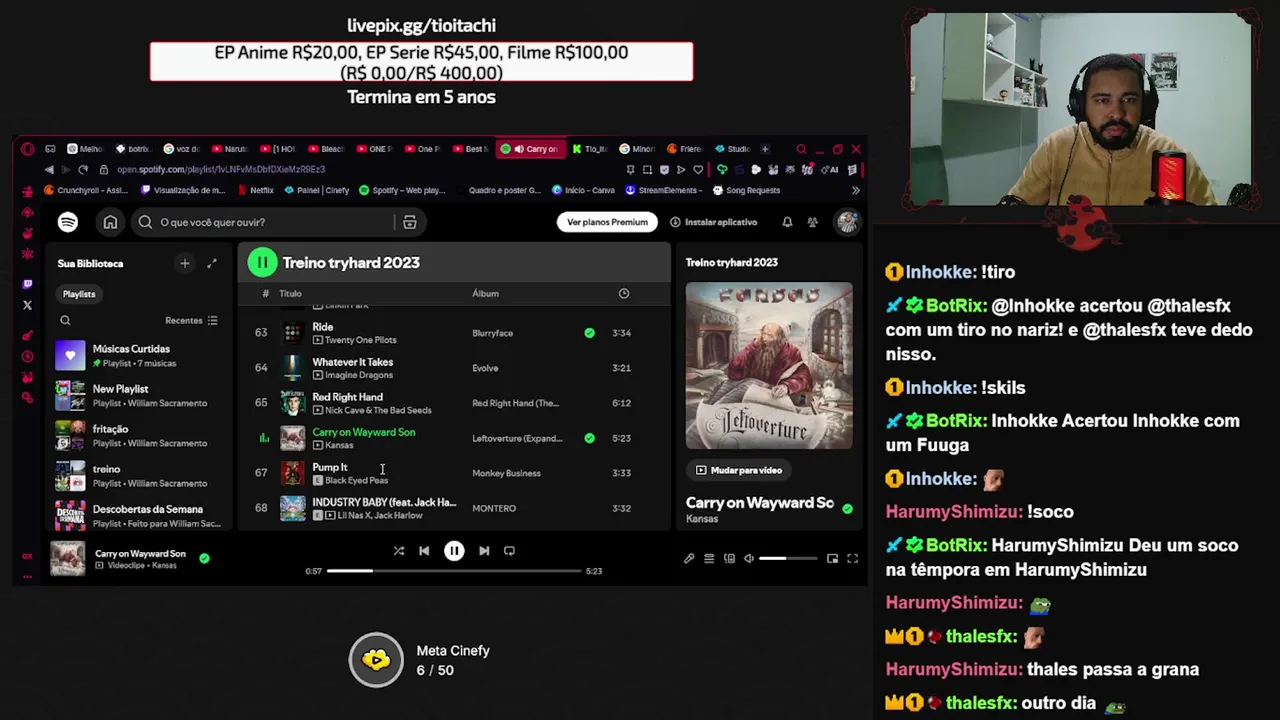Switch to the Studio browser tab
Viewport: 1280px width, 720px height.
click(733, 149)
